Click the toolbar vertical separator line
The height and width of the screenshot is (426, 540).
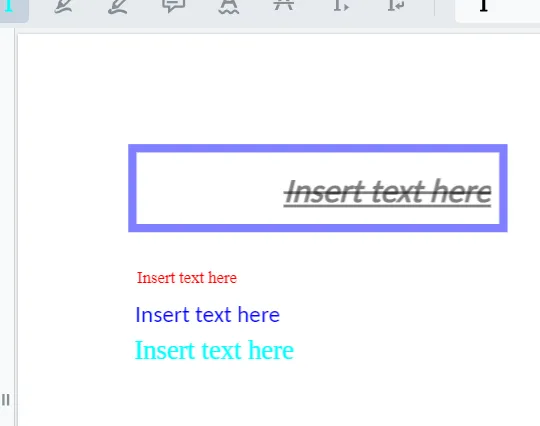435,7
